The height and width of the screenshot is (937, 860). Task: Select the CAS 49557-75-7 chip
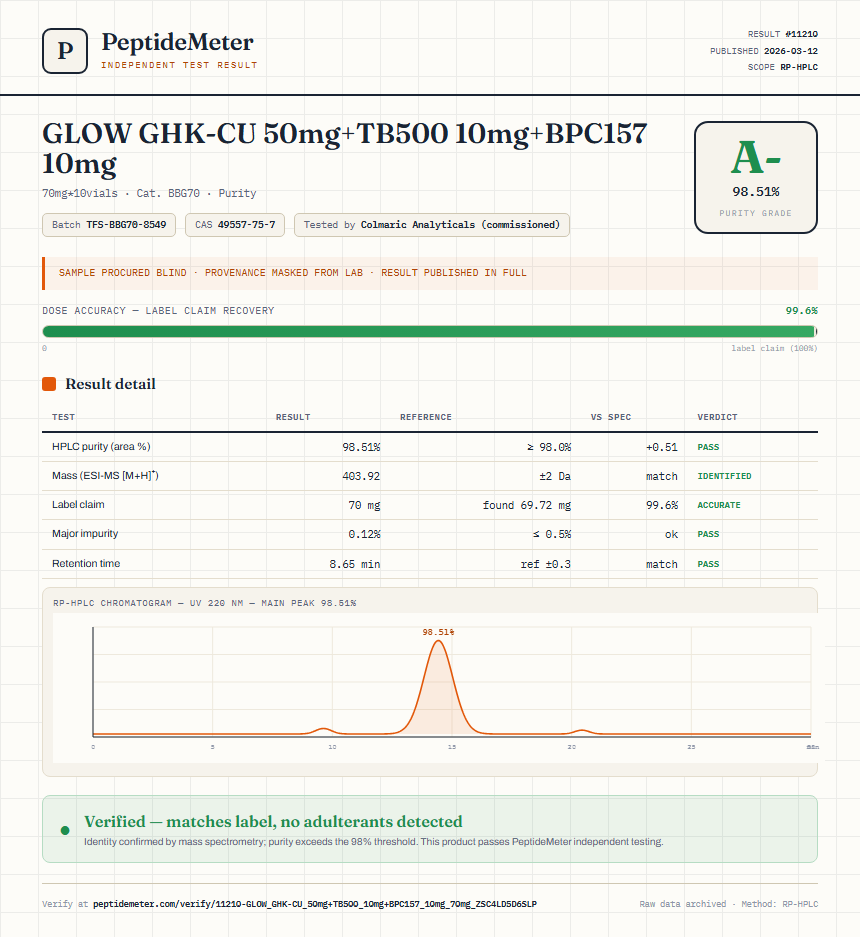(235, 225)
